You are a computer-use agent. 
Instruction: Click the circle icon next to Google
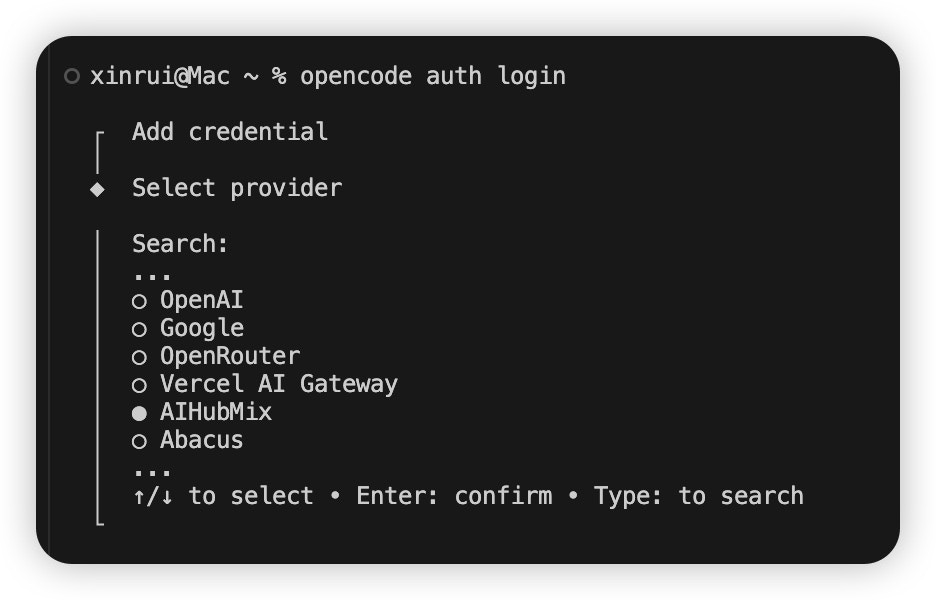point(141,328)
